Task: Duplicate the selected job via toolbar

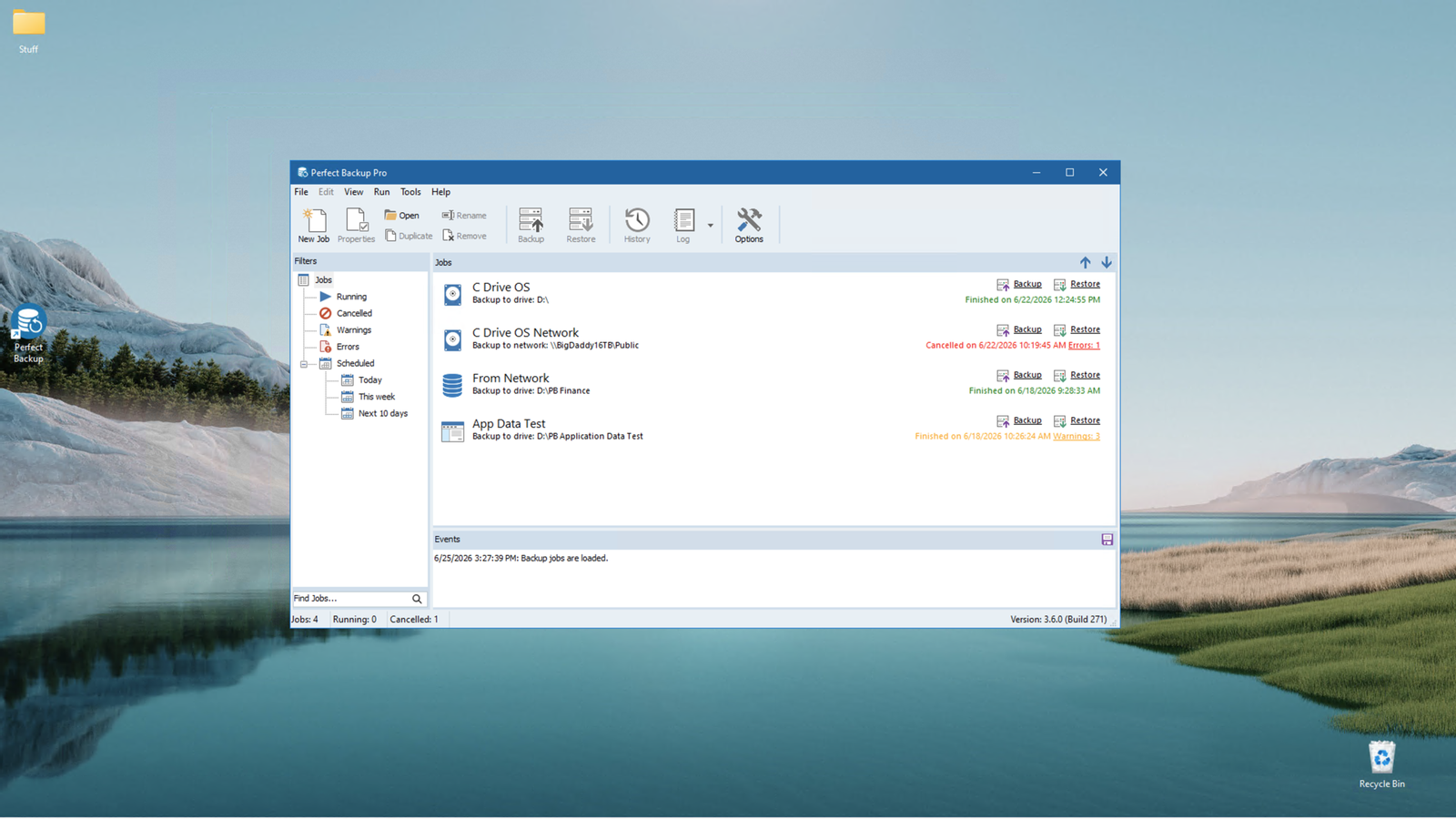Action: click(x=409, y=236)
